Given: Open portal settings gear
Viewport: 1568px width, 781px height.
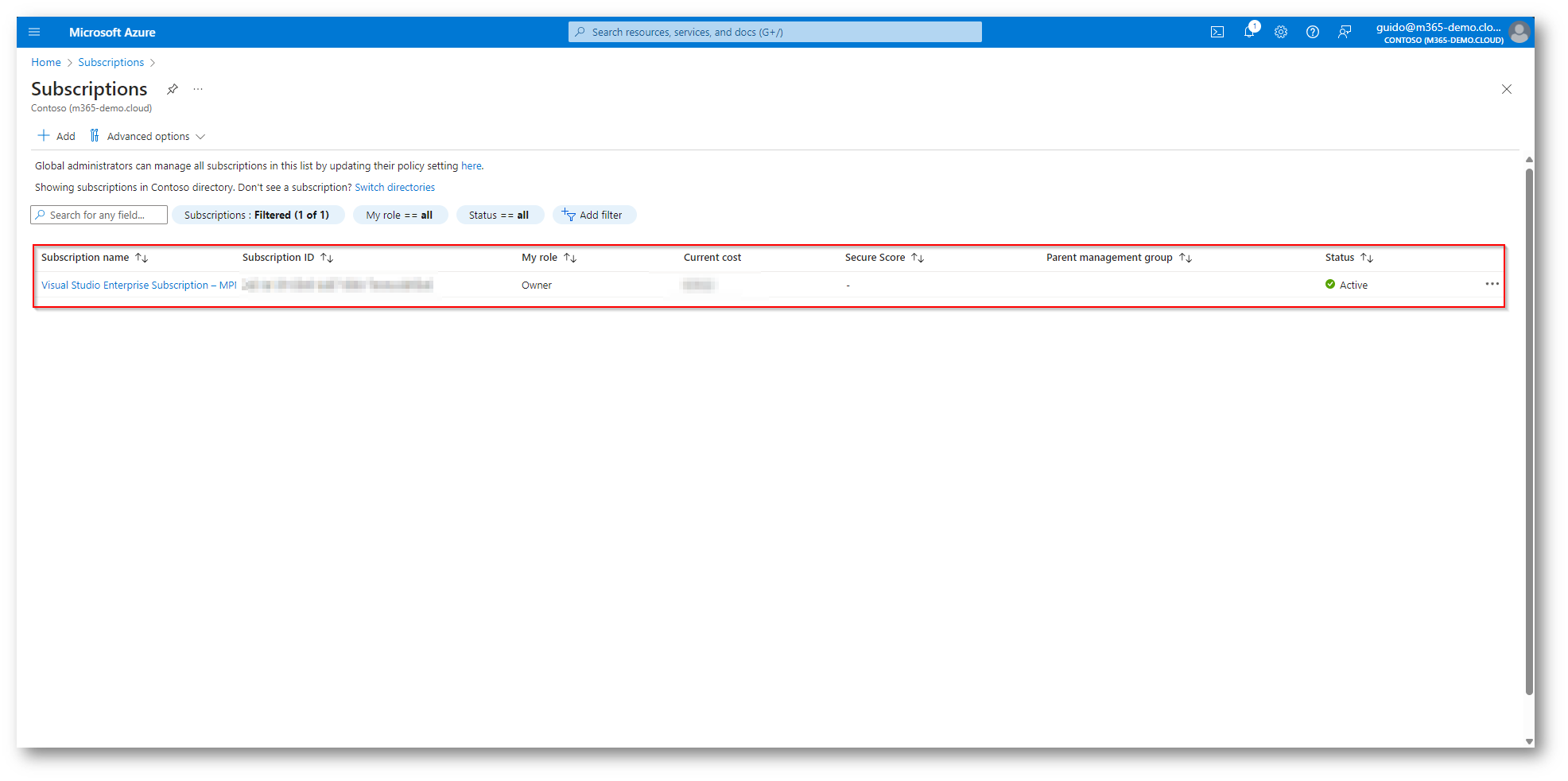Looking at the screenshot, I should point(1281,32).
